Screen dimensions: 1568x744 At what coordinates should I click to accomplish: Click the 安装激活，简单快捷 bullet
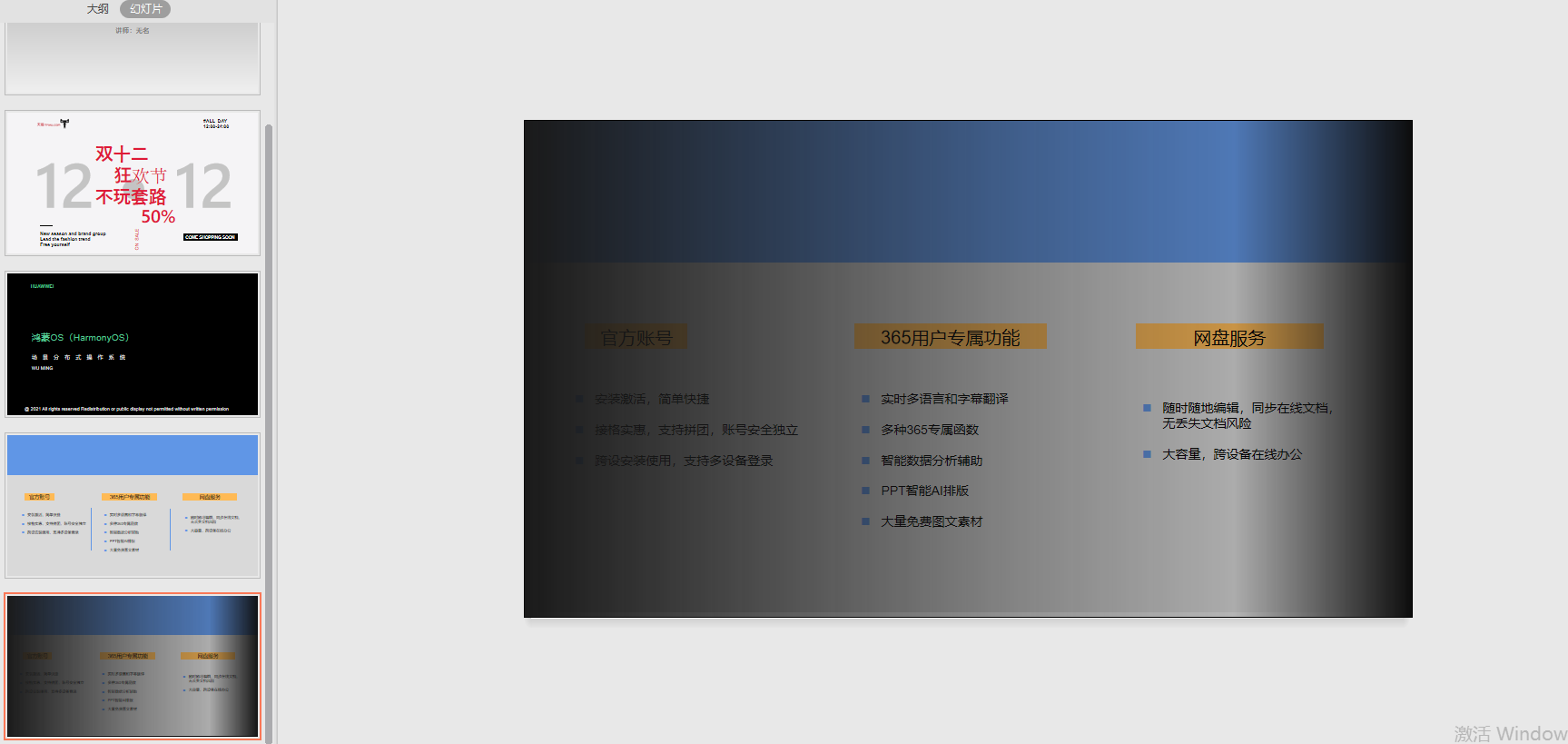(652, 399)
